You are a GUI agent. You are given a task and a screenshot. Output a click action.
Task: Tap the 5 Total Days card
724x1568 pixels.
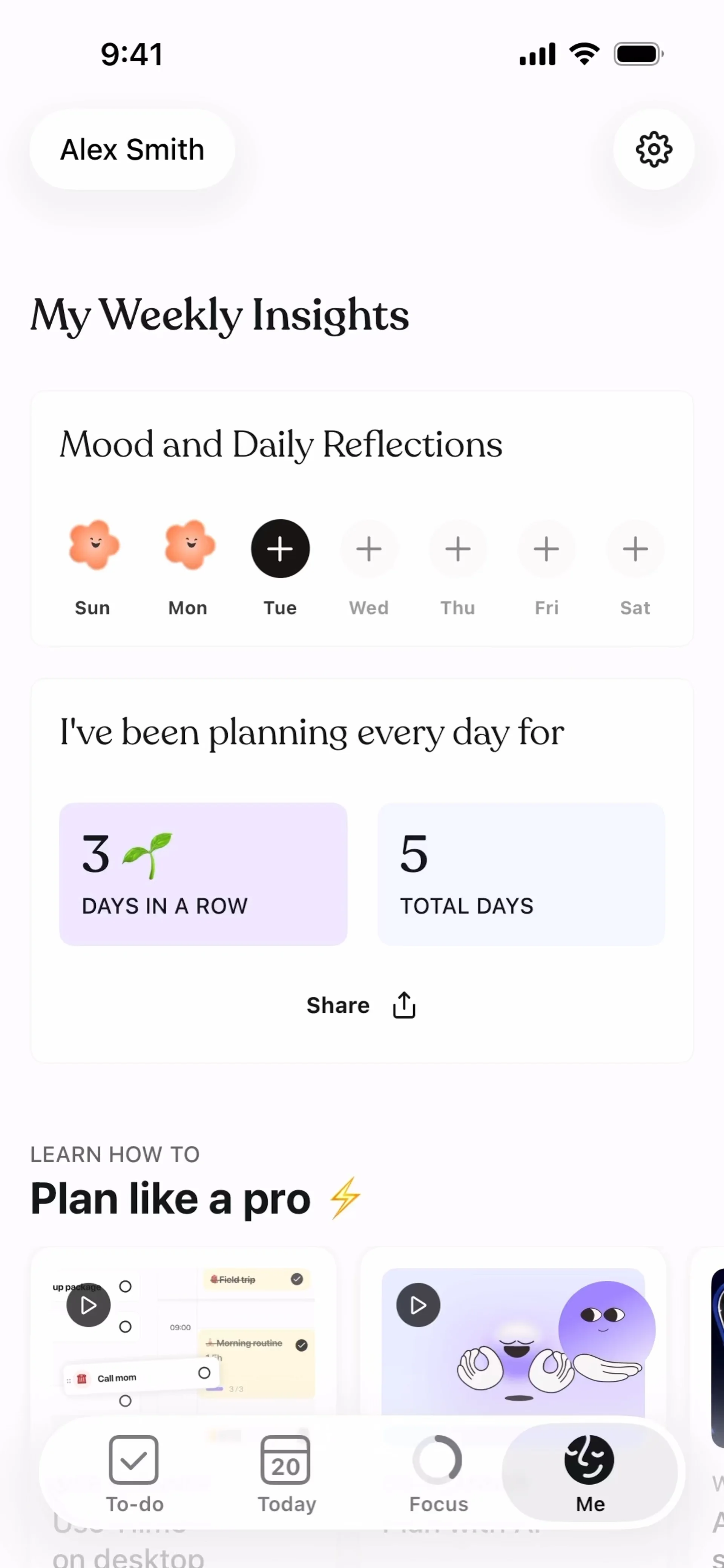pos(521,874)
